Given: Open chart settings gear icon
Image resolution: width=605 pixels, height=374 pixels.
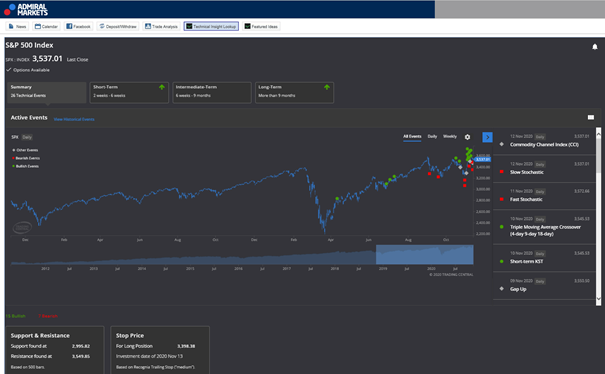Looking at the screenshot, I should [x=467, y=137].
